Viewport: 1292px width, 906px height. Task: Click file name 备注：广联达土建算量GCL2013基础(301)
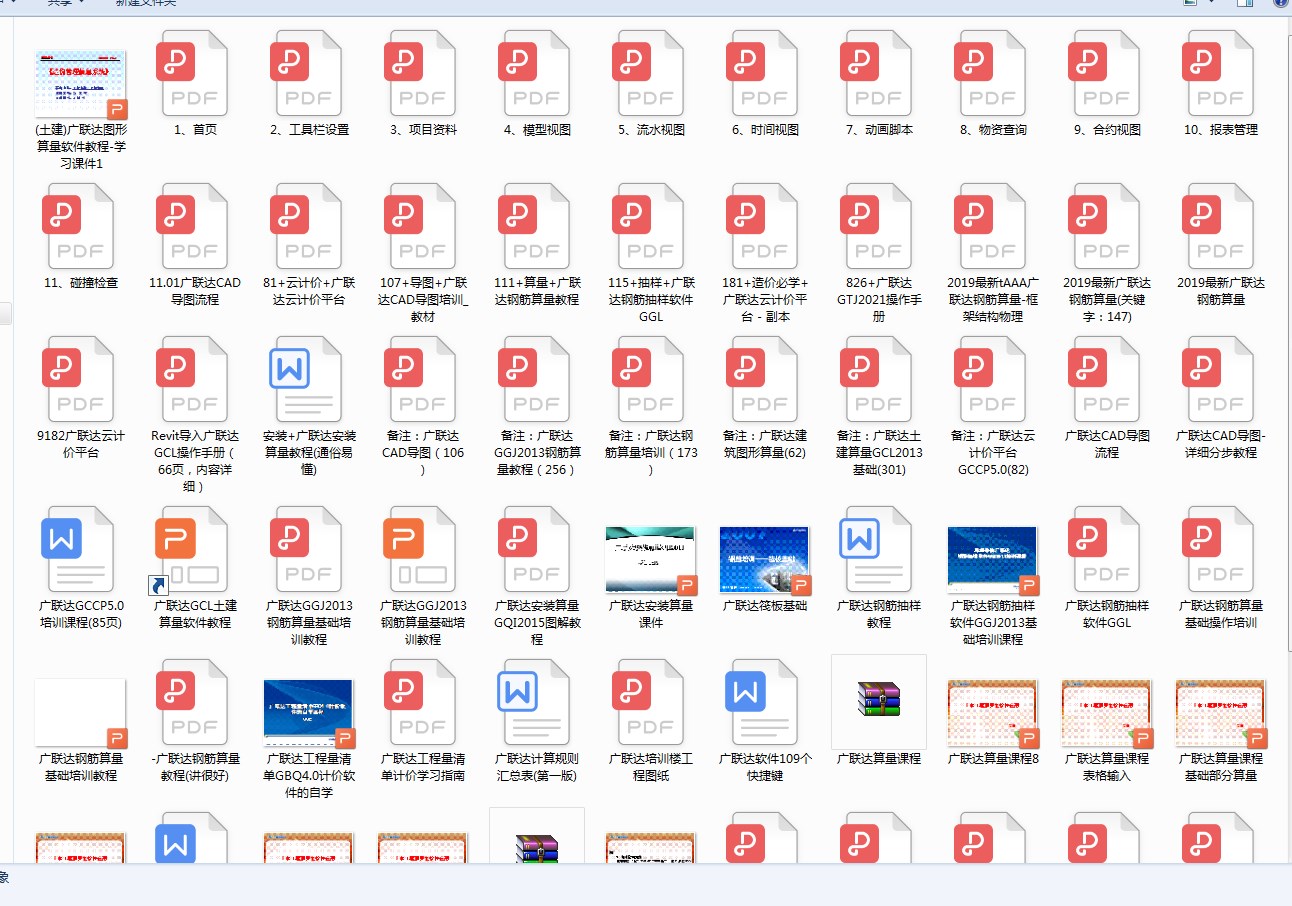[879, 452]
